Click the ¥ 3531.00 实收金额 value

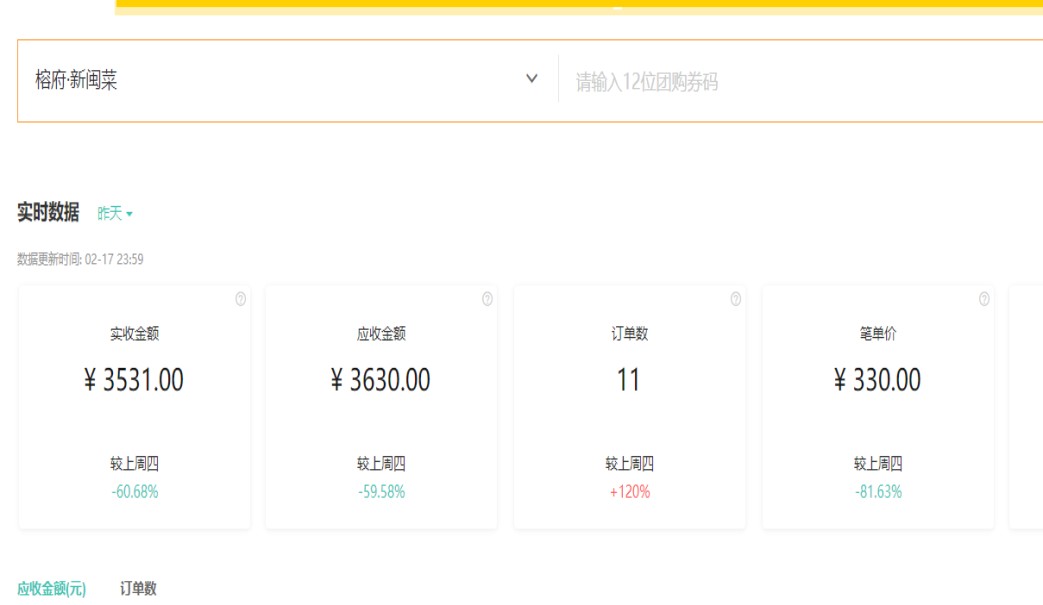pyautogui.click(x=134, y=380)
